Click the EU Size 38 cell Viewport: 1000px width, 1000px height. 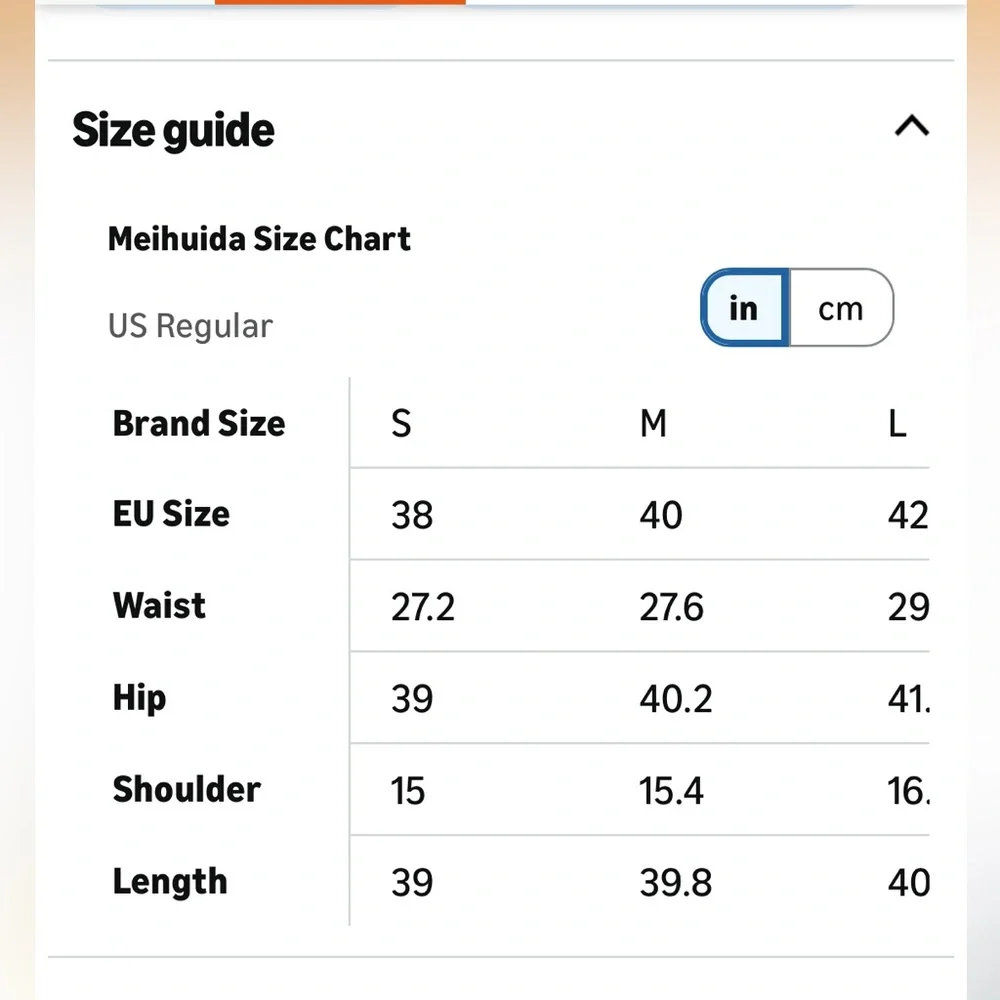412,515
